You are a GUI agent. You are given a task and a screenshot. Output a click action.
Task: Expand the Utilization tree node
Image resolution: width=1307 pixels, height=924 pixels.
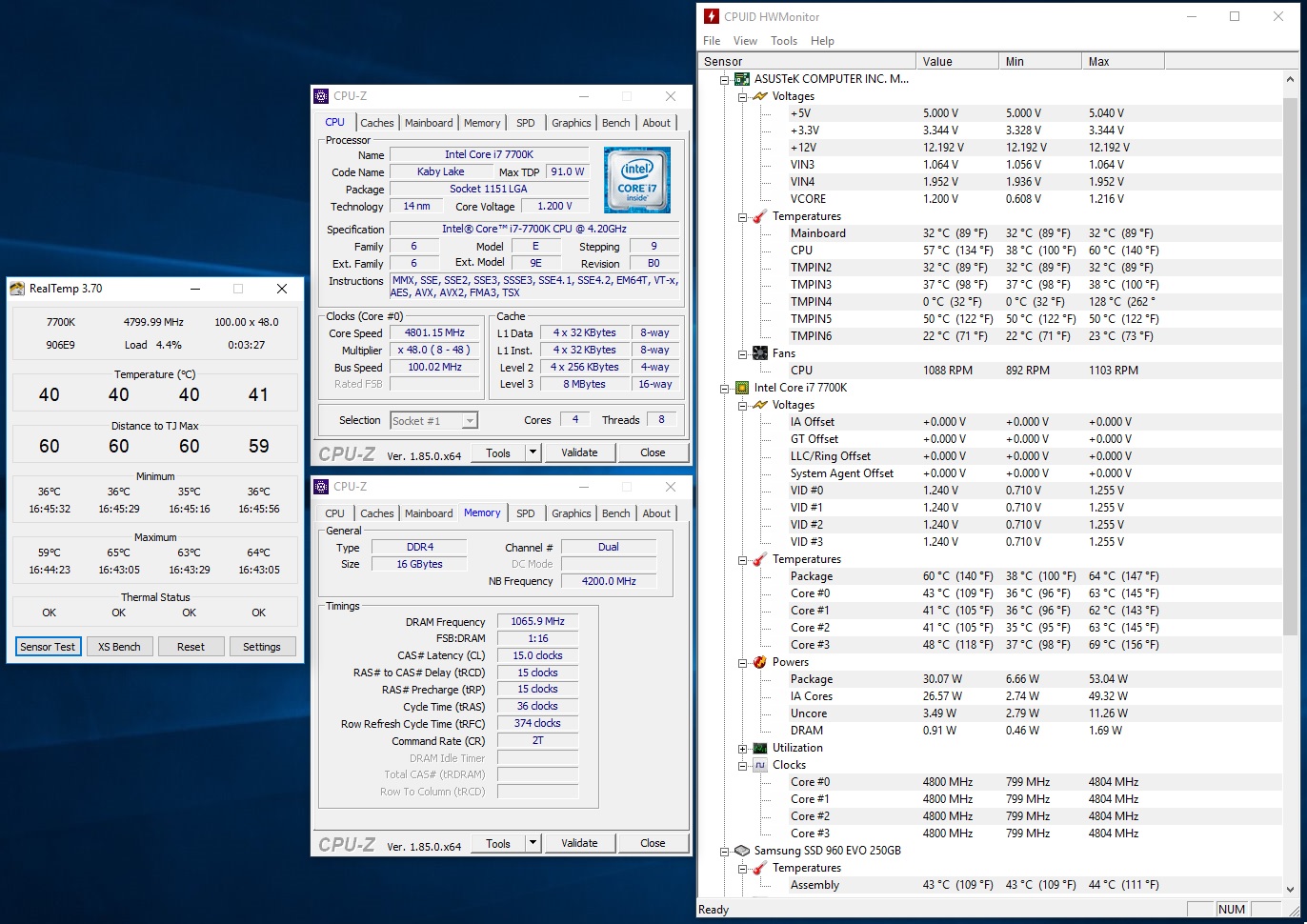(x=742, y=749)
